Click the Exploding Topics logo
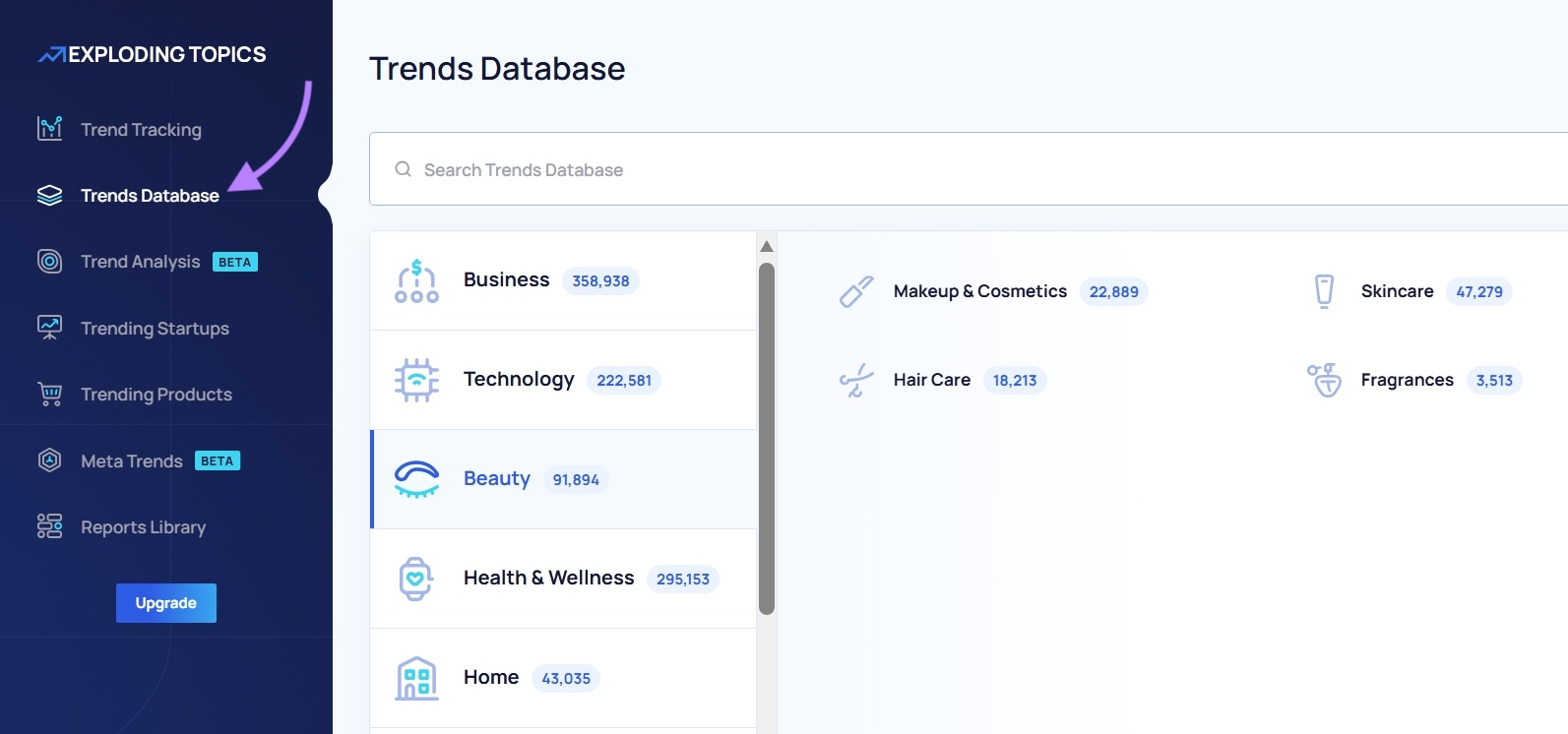Viewport: 1568px width, 734px height. [153, 55]
